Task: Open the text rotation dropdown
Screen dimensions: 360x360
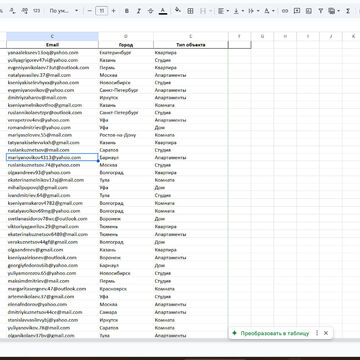Action: pyautogui.click(x=269, y=11)
